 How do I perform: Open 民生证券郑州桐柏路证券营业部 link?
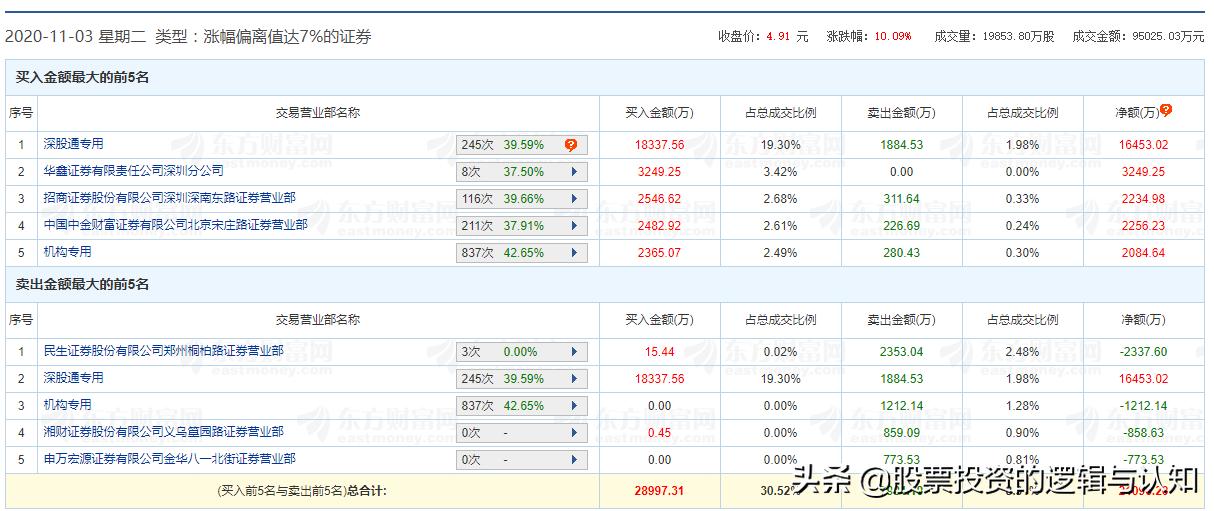point(163,351)
